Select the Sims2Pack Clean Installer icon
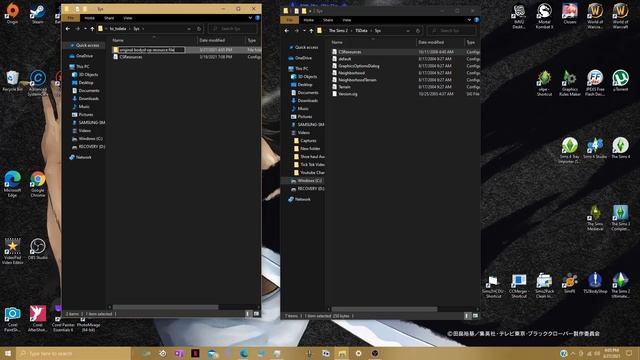 coord(544,286)
